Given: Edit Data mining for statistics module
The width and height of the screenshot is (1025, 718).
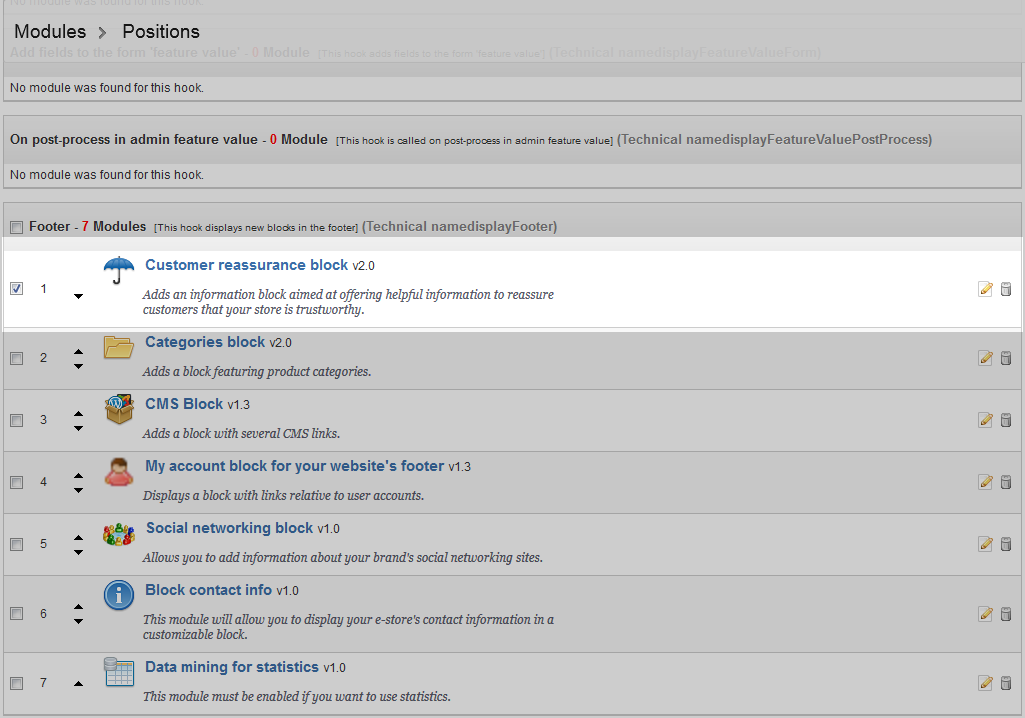Looking at the screenshot, I should [x=985, y=683].
